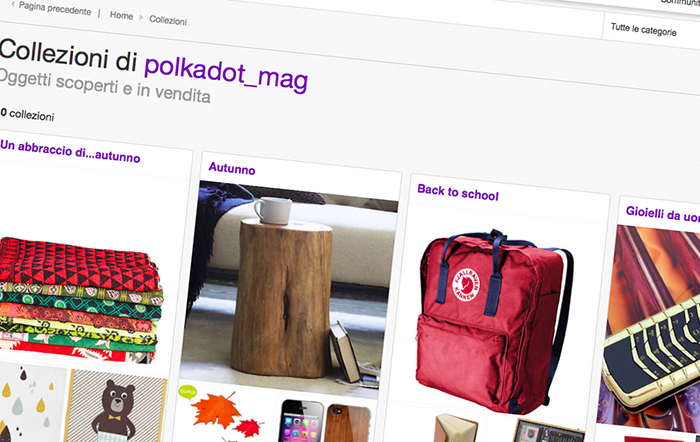Open the Home breadcrumb link
Viewport: 700px width, 442px height.
(x=121, y=15)
